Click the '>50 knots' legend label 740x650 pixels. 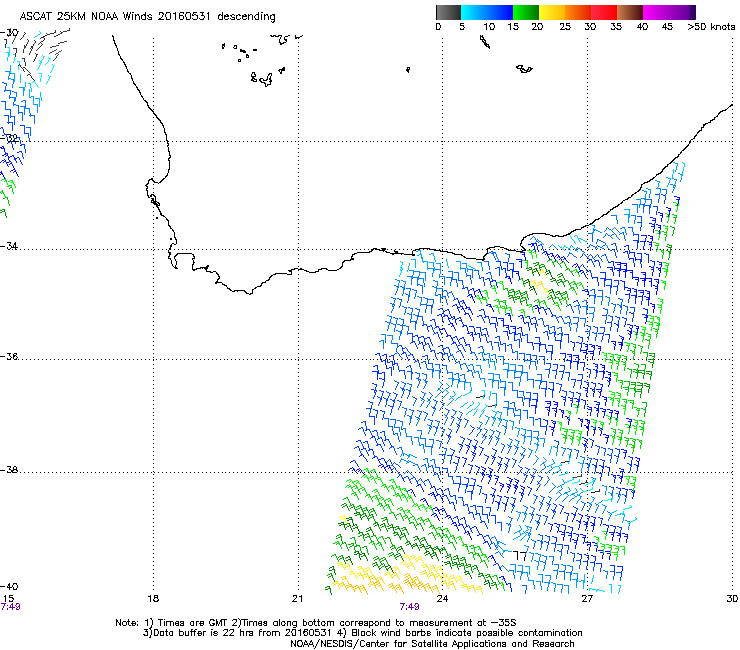pos(711,27)
